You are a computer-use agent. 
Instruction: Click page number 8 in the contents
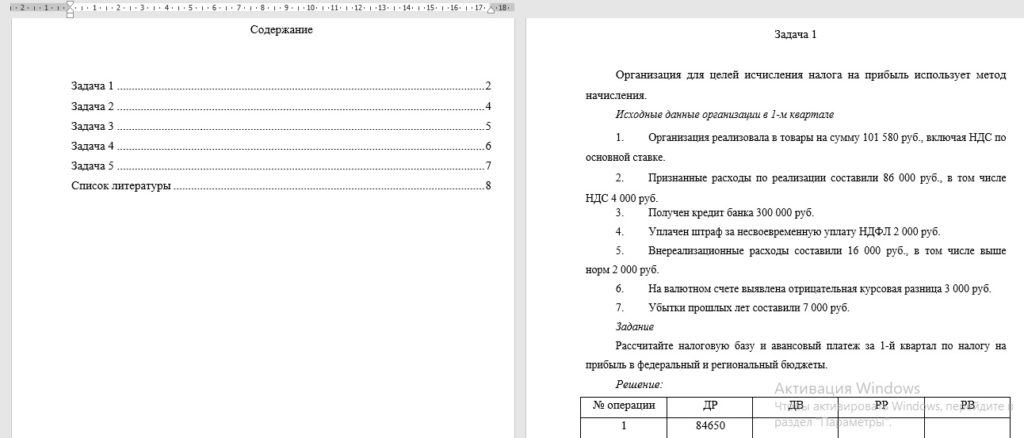point(488,185)
